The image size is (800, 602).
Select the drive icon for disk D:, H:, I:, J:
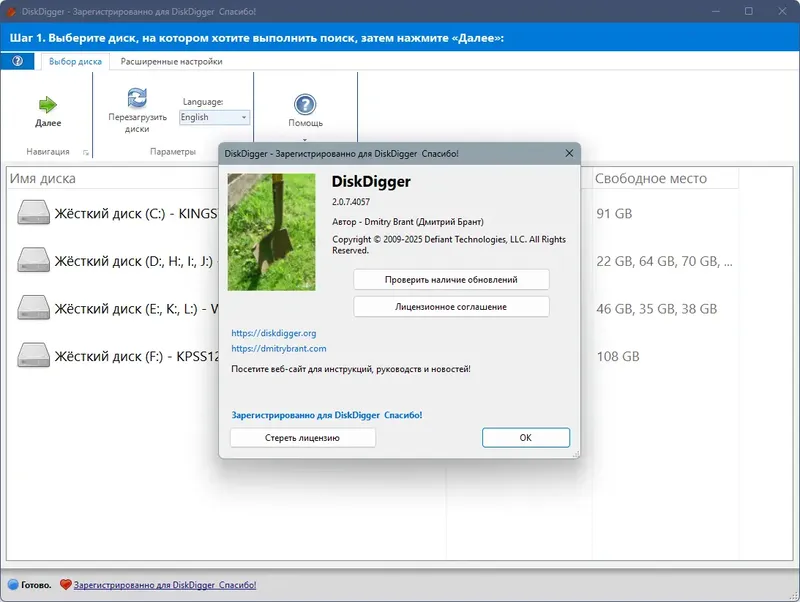click(34, 260)
